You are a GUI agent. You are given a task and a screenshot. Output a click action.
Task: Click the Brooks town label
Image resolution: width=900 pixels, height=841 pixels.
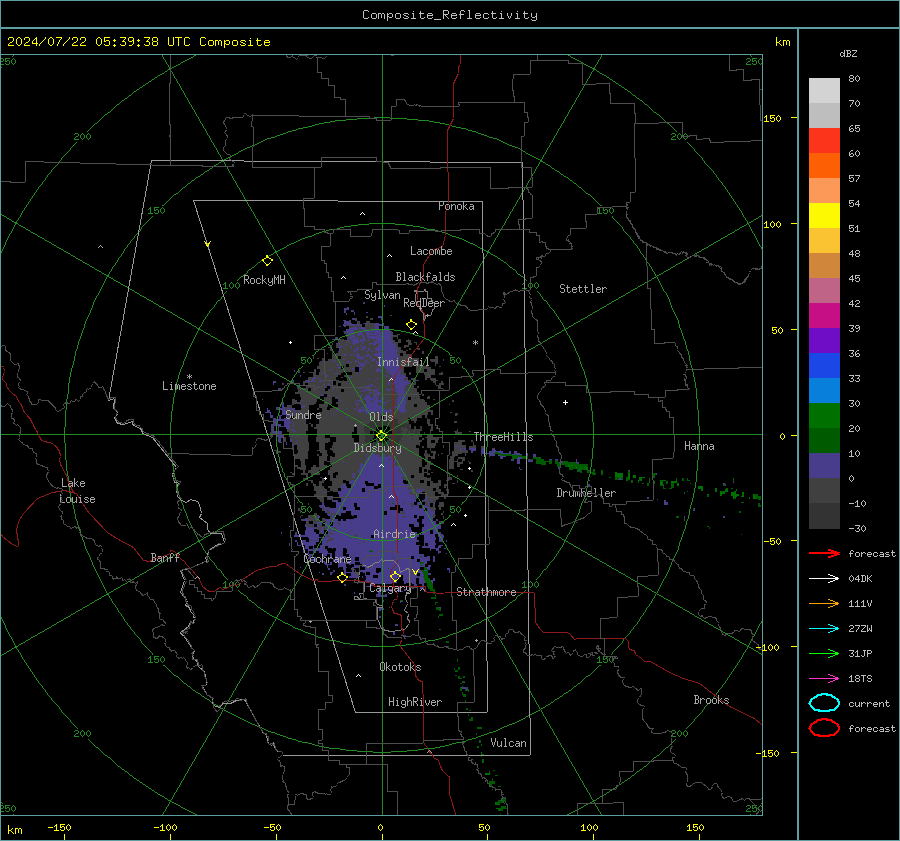(x=711, y=700)
